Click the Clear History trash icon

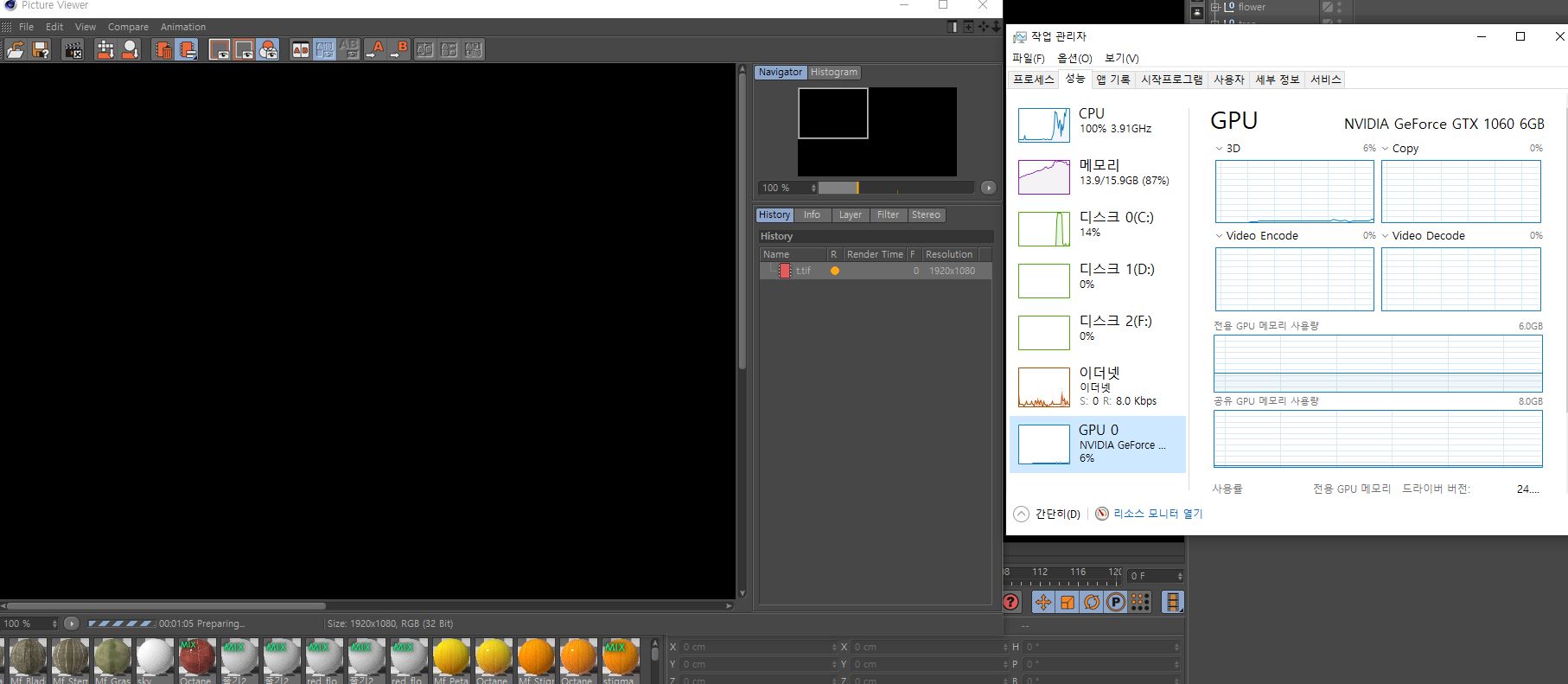(163, 50)
